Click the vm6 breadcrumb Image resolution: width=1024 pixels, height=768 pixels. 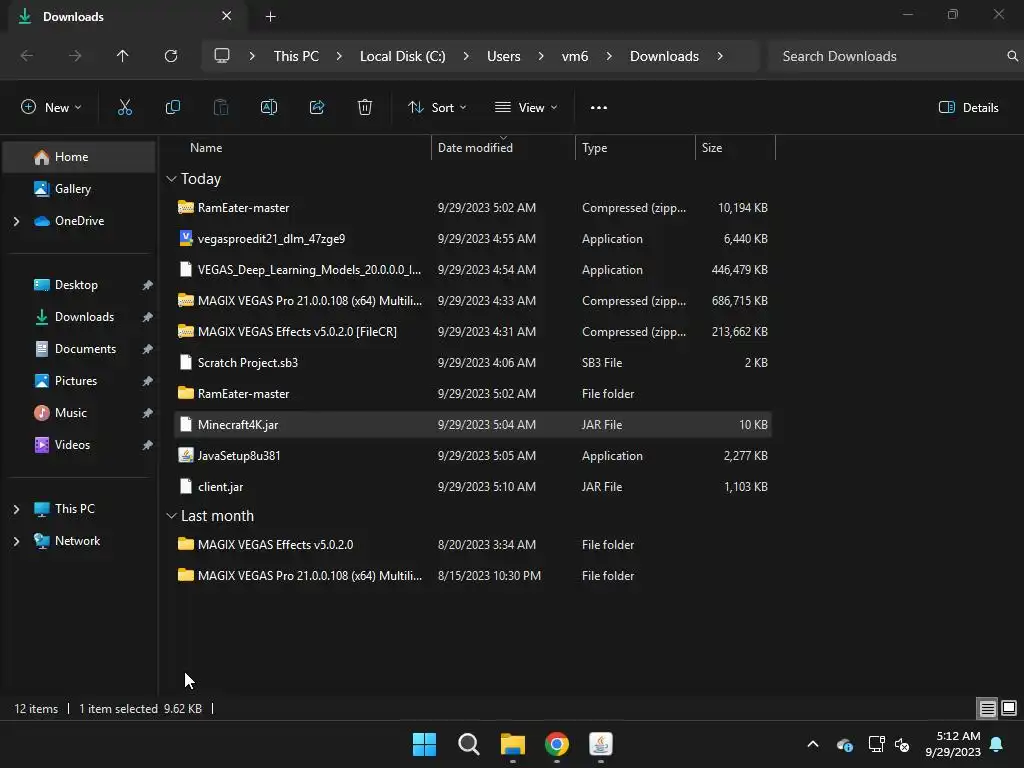[575, 56]
